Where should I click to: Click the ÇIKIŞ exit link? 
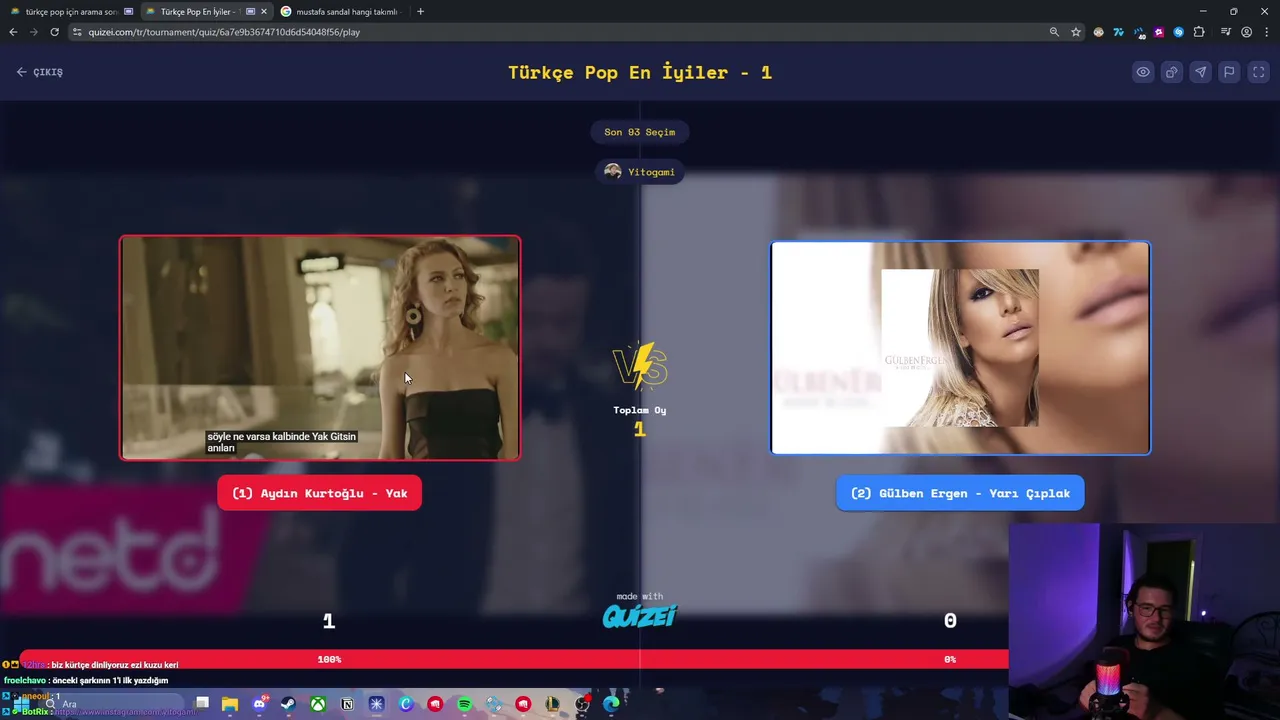[40, 72]
